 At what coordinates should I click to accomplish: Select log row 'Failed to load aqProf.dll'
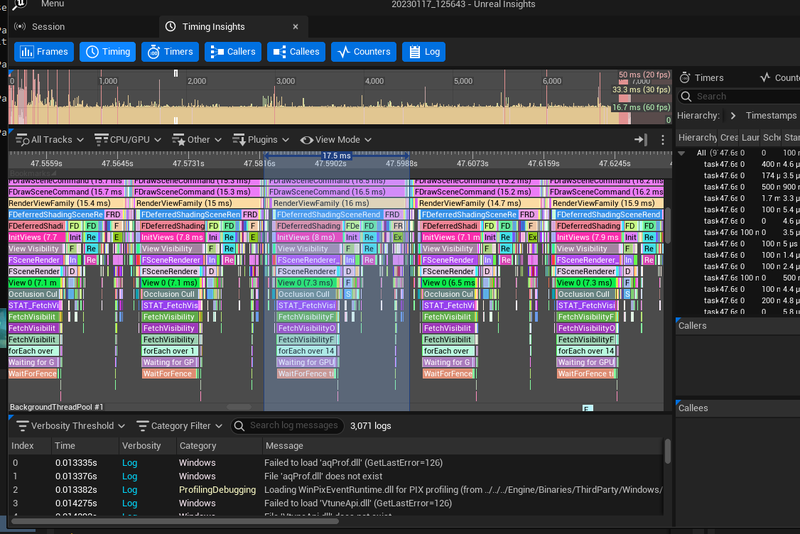(337, 463)
